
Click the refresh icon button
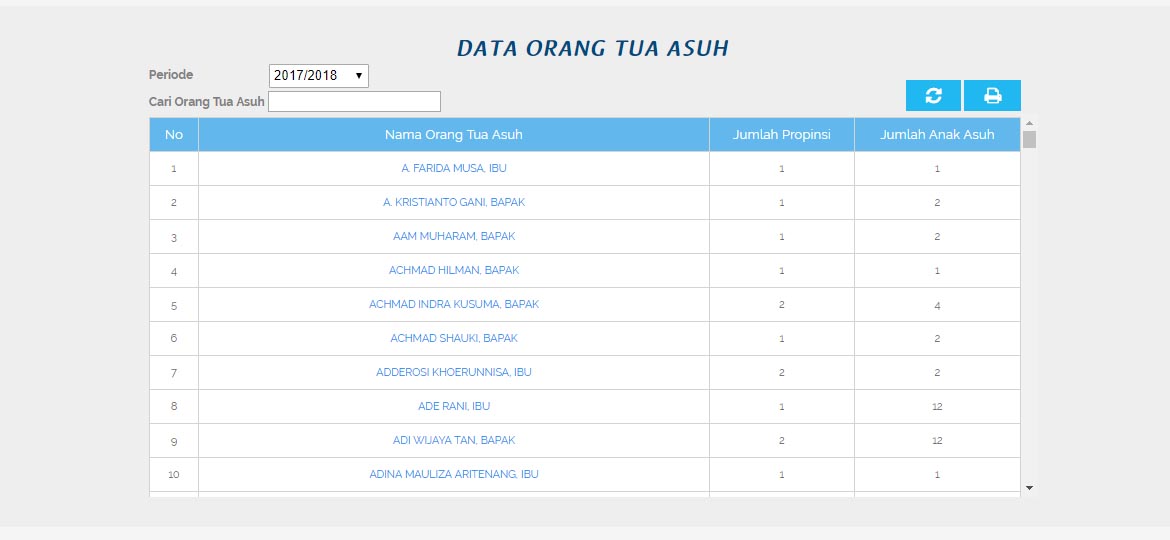point(933,96)
